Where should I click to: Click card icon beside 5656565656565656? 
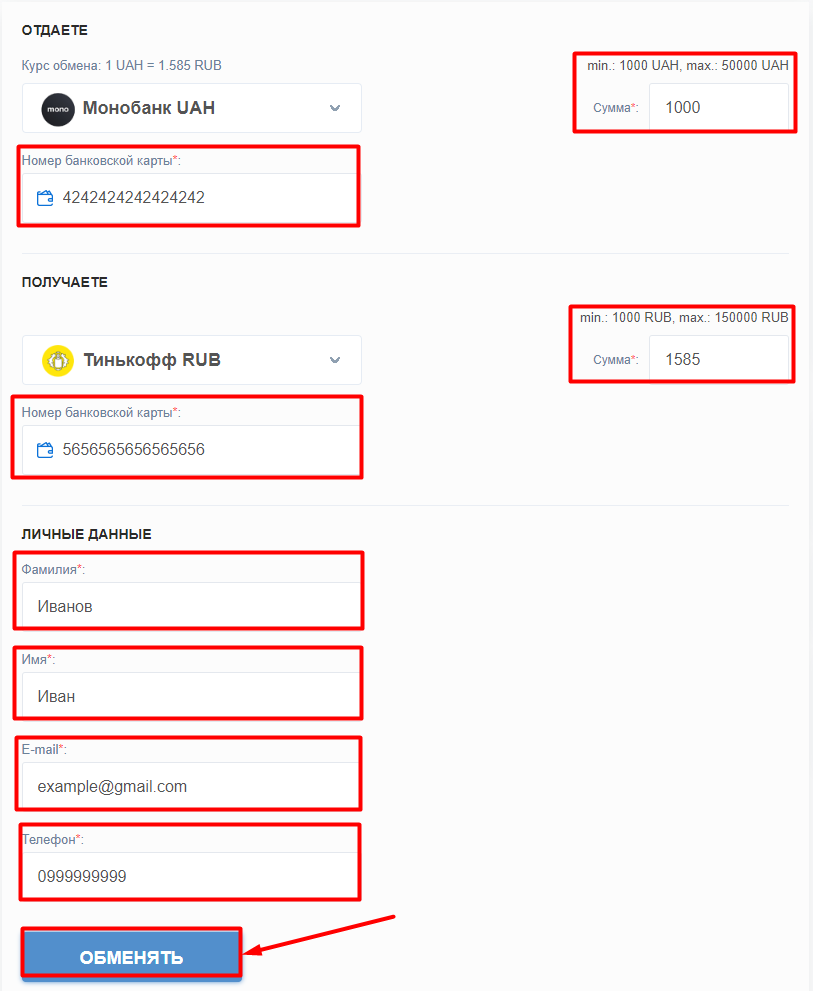pos(45,450)
